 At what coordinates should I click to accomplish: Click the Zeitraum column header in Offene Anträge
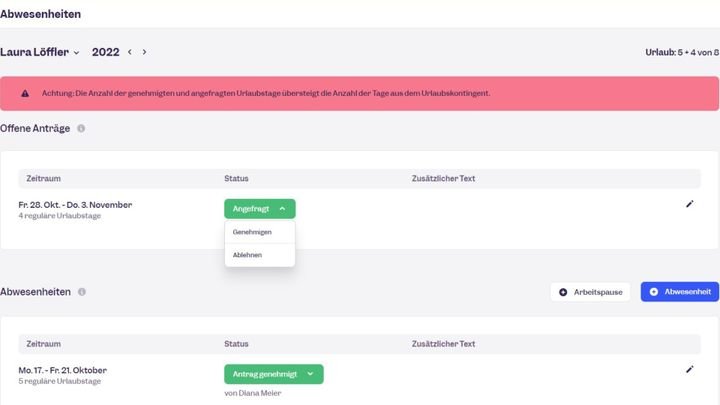click(x=44, y=178)
